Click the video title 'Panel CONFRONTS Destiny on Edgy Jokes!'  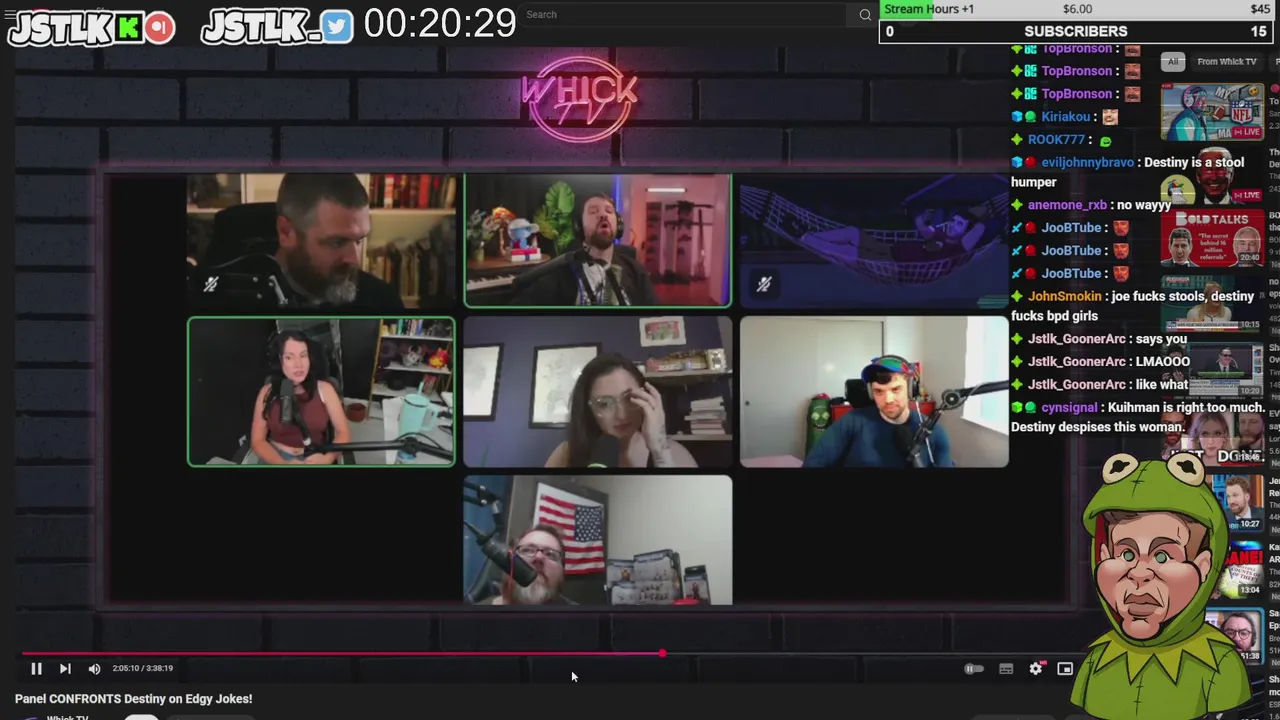(133, 699)
